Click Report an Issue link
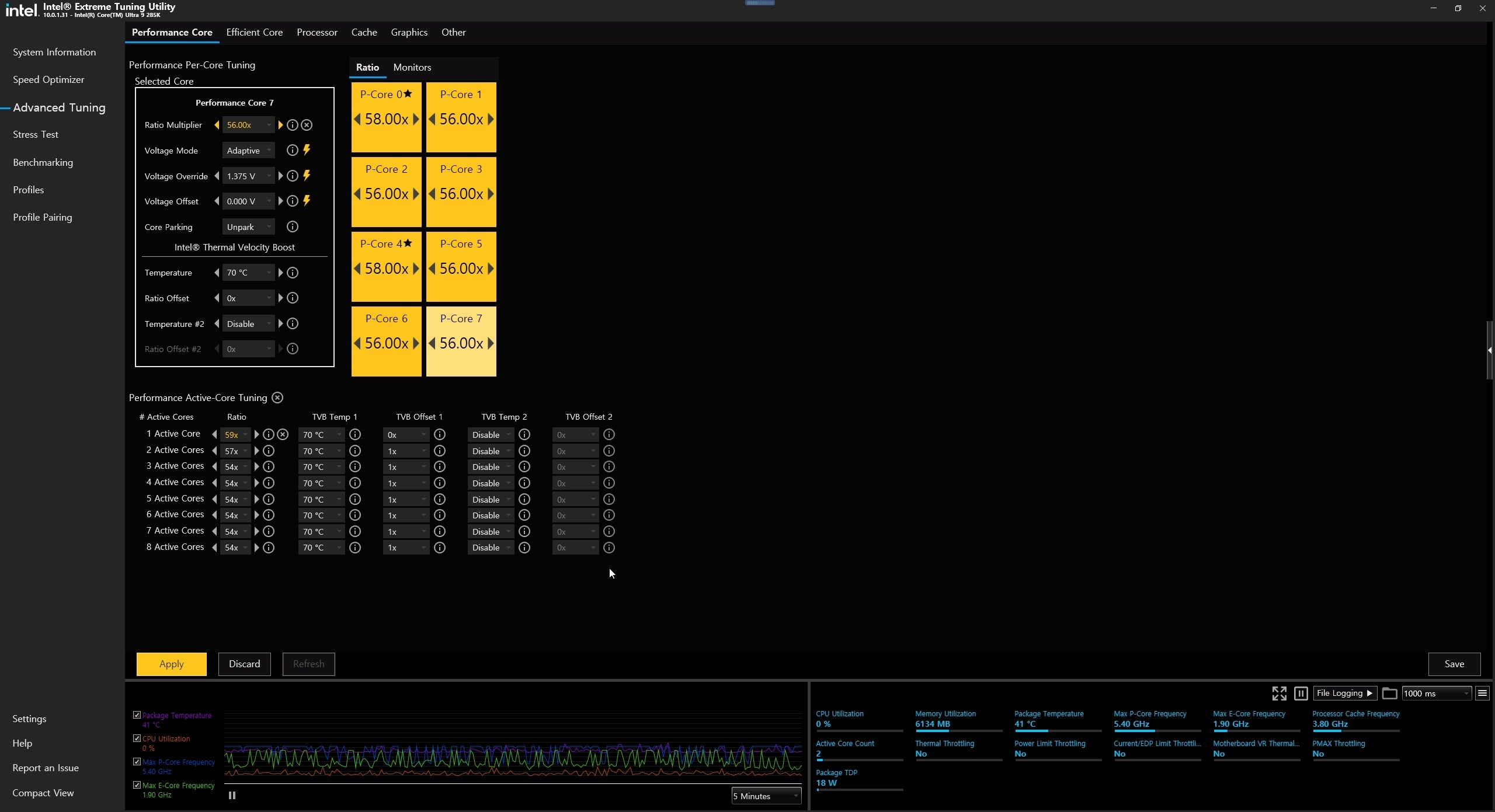Viewport: 1495px width, 812px height. (x=46, y=768)
